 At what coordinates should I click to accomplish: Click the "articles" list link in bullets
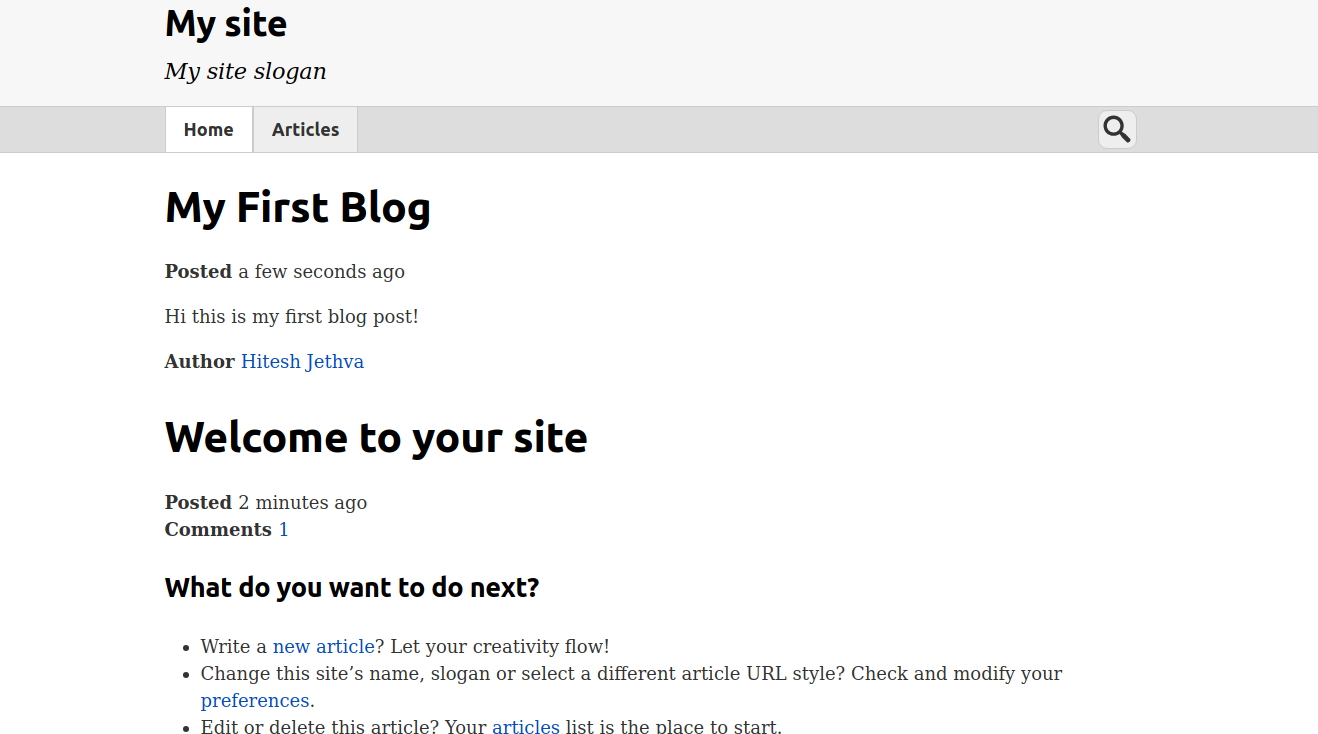click(525, 727)
